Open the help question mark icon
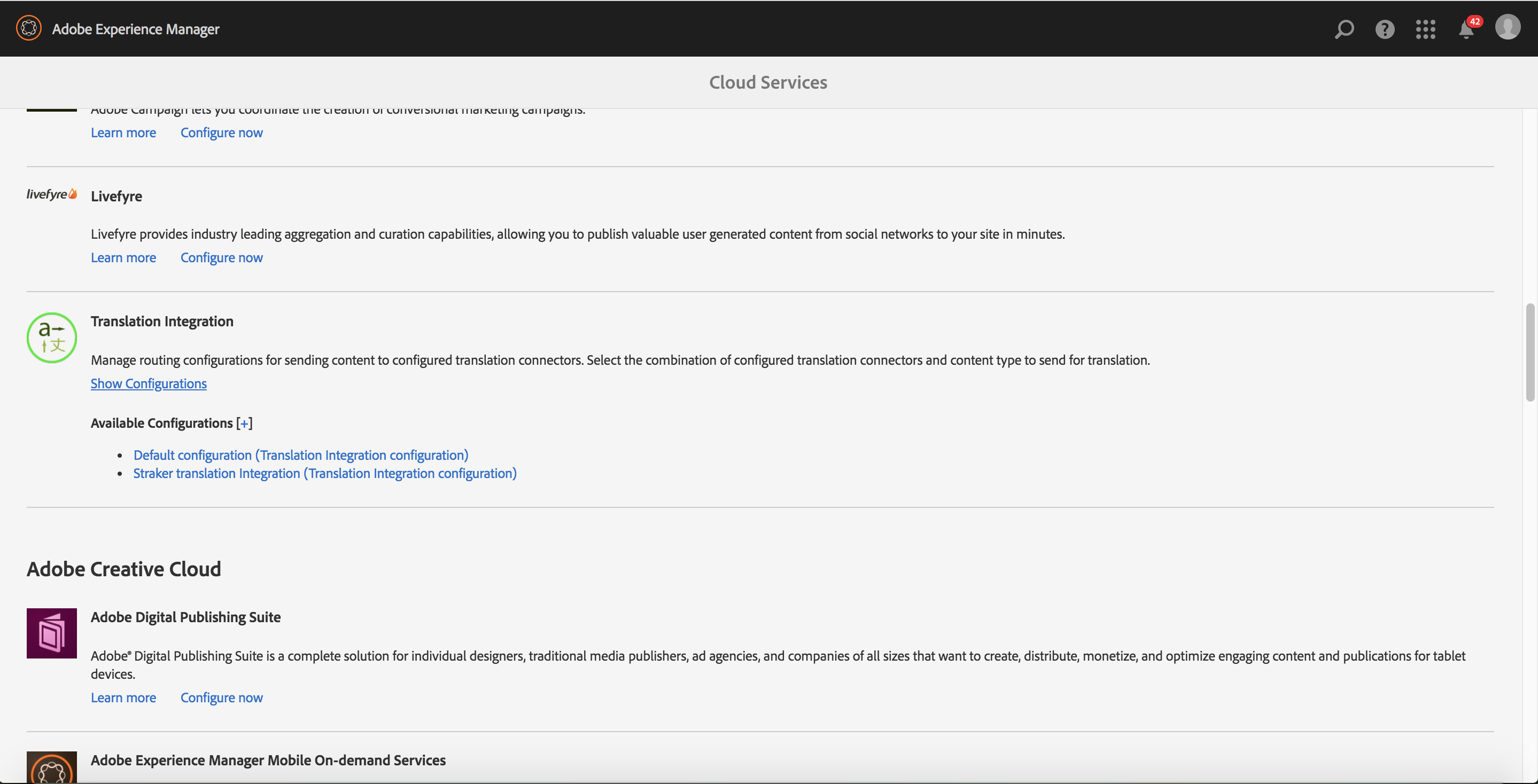 [1385, 29]
